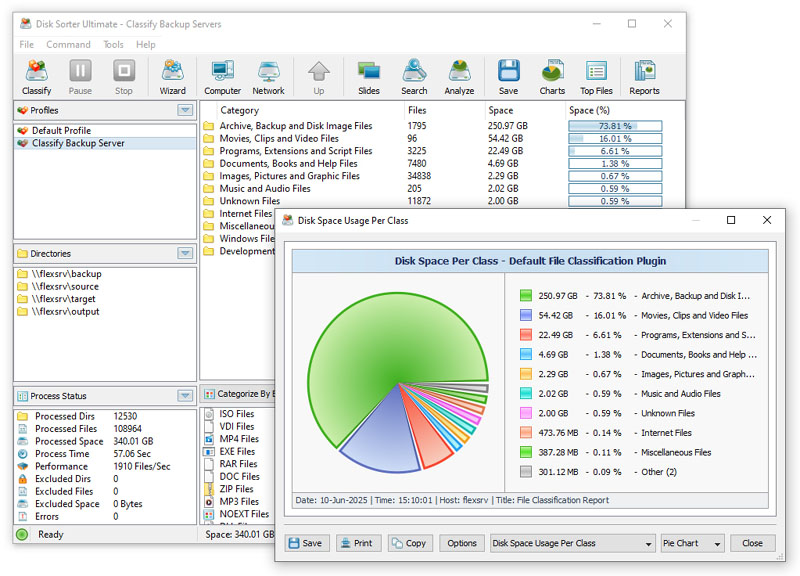Click blue Movies, Clips legend swatch
Viewport: 800px width, 576px height.
pyautogui.click(x=526, y=315)
